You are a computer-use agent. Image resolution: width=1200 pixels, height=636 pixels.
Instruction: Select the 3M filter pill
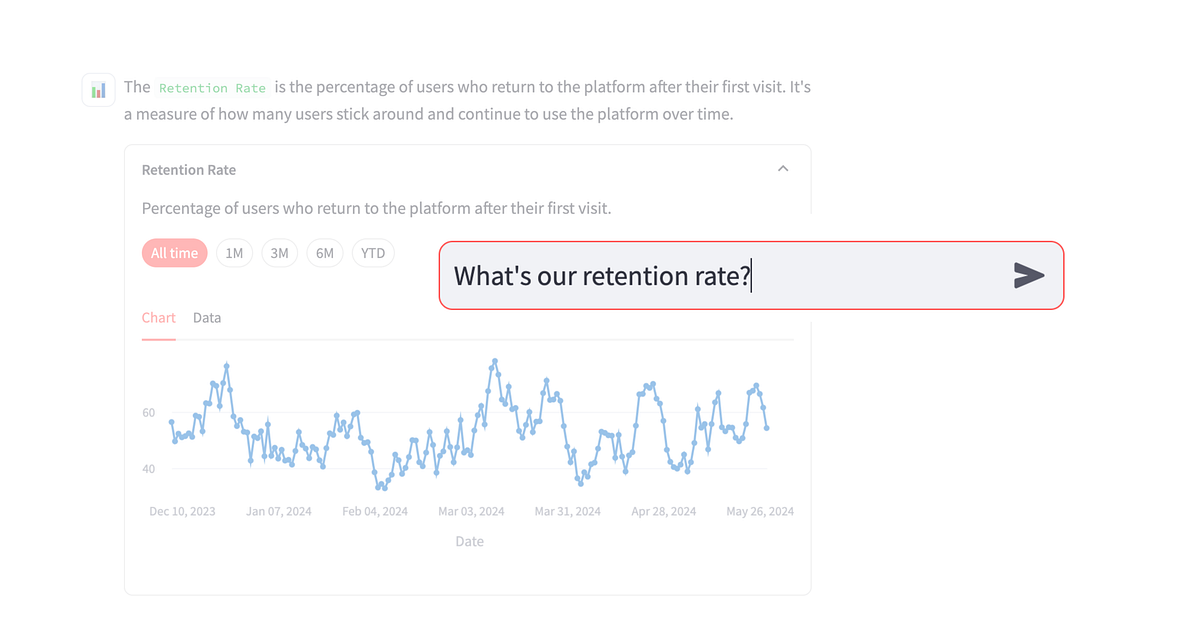(279, 253)
